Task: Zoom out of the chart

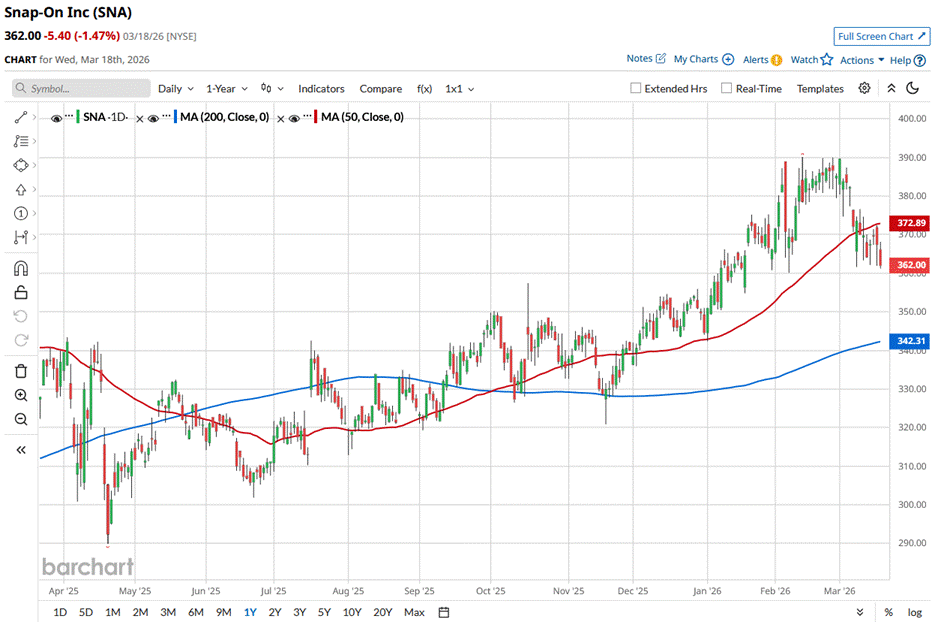Action: click(21, 419)
